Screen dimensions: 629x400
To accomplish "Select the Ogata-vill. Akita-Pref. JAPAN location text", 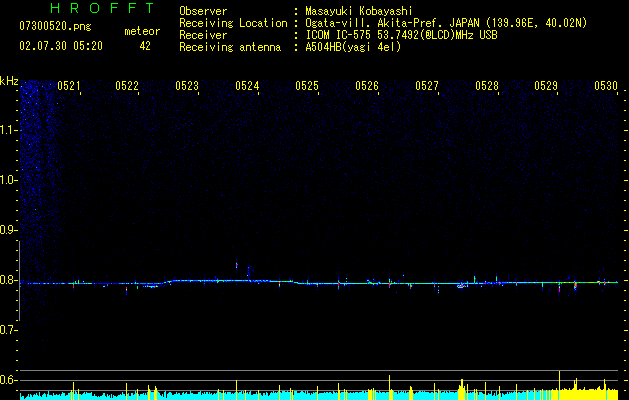I will click(446, 23).
